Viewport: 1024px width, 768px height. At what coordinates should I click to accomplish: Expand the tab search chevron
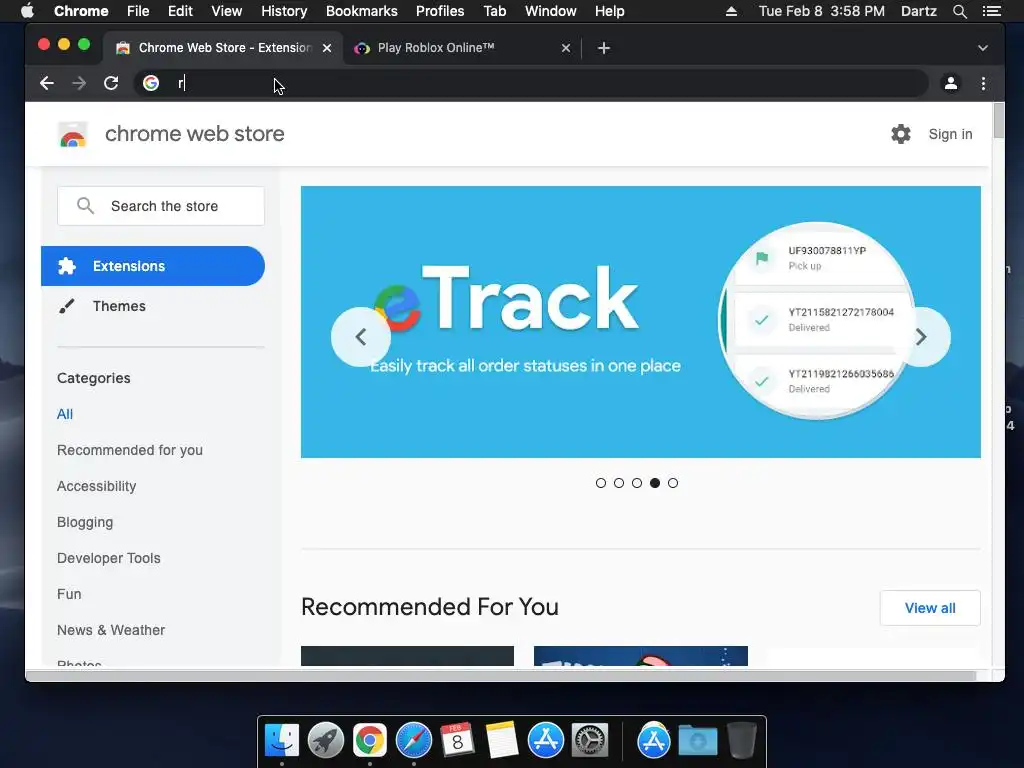(982, 48)
